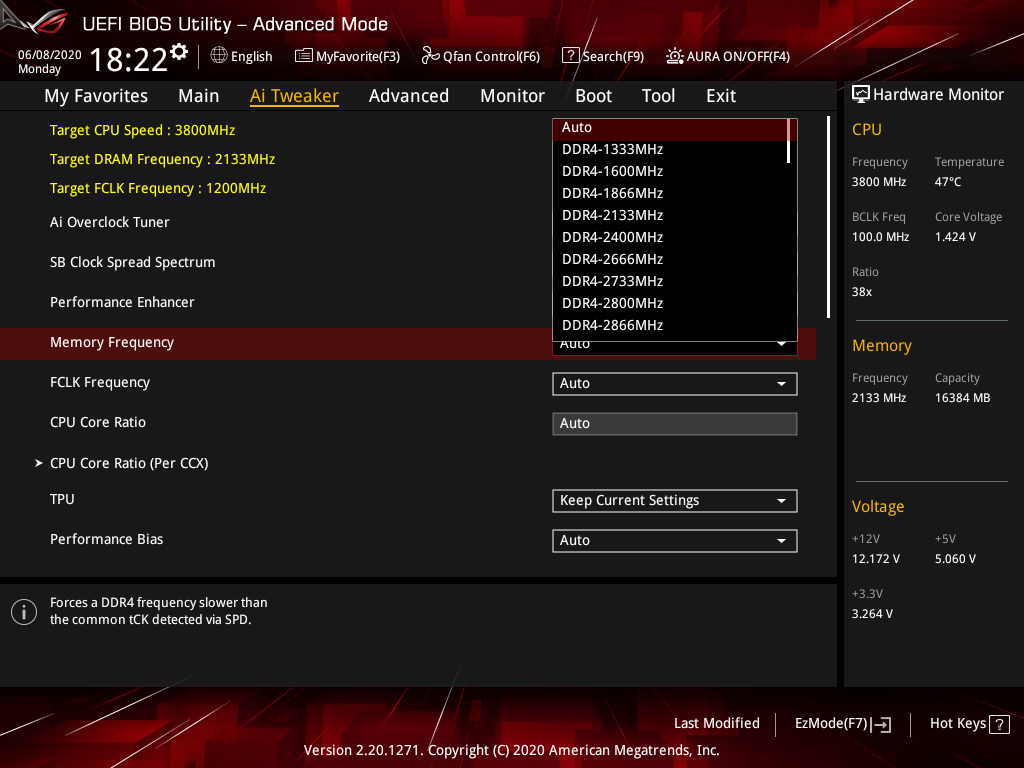1024x768 pixels.
Task: Expand CPU Core Ratio (Per CCX) submenu
Action: click(129, 463)
